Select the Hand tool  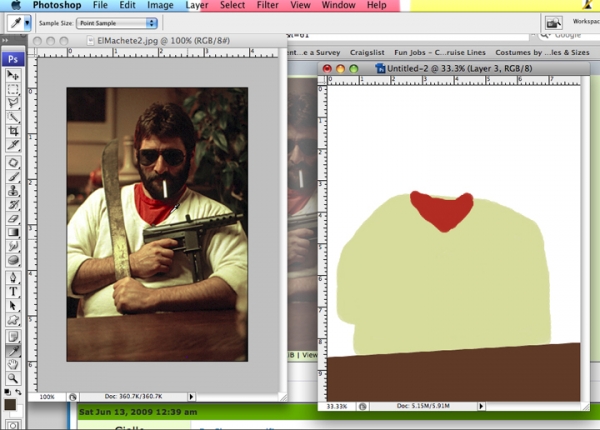(13, 365)
